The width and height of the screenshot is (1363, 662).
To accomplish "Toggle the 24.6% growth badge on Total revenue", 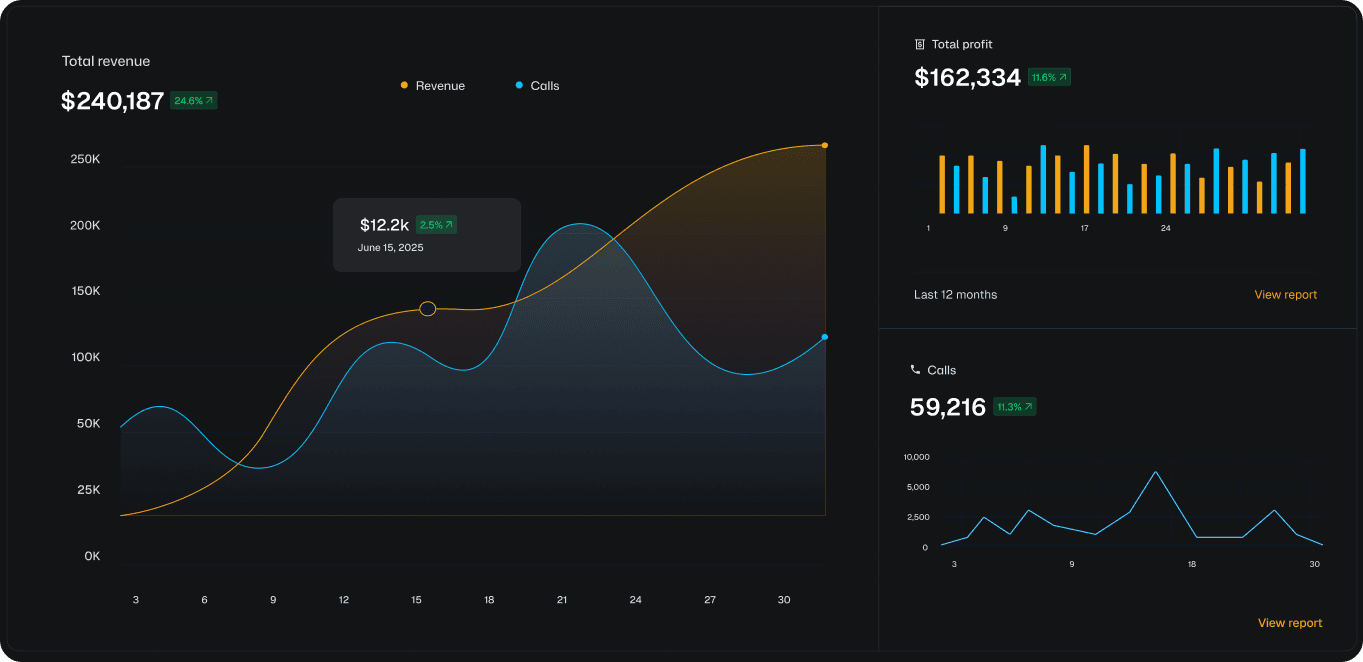I will click(x=192, y=100).
